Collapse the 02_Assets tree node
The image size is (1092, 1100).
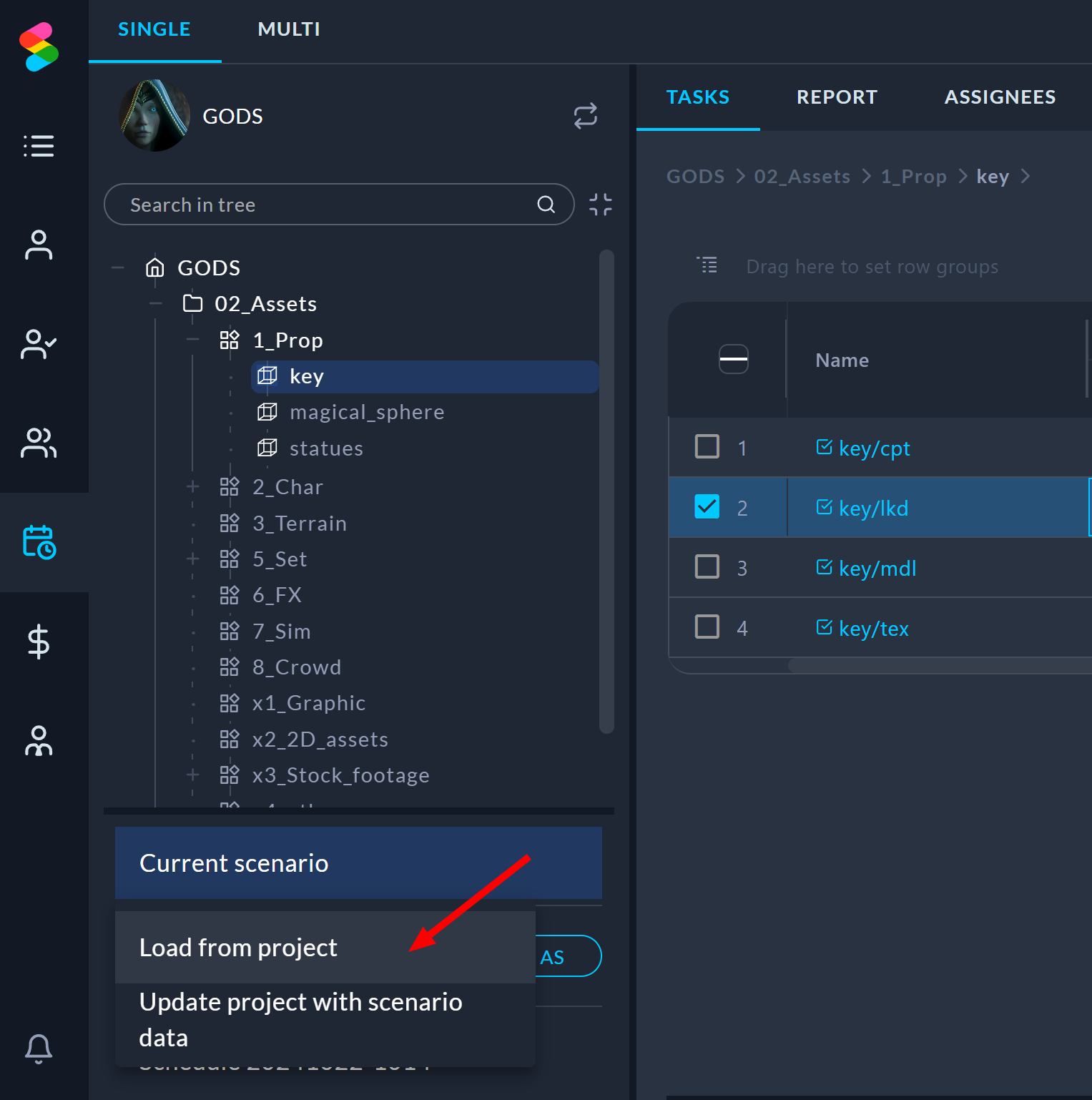tap(155, 304)
